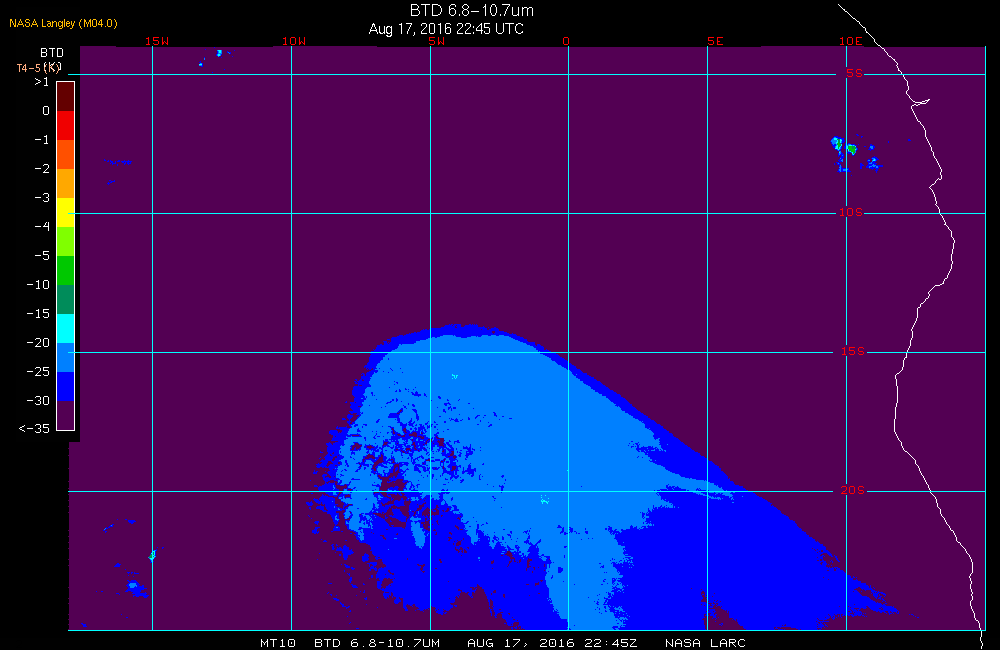Click the '10E' longitude label
Image resolution: width=1000 pixels, height=650 pixels.
click(x=850, y=41)
